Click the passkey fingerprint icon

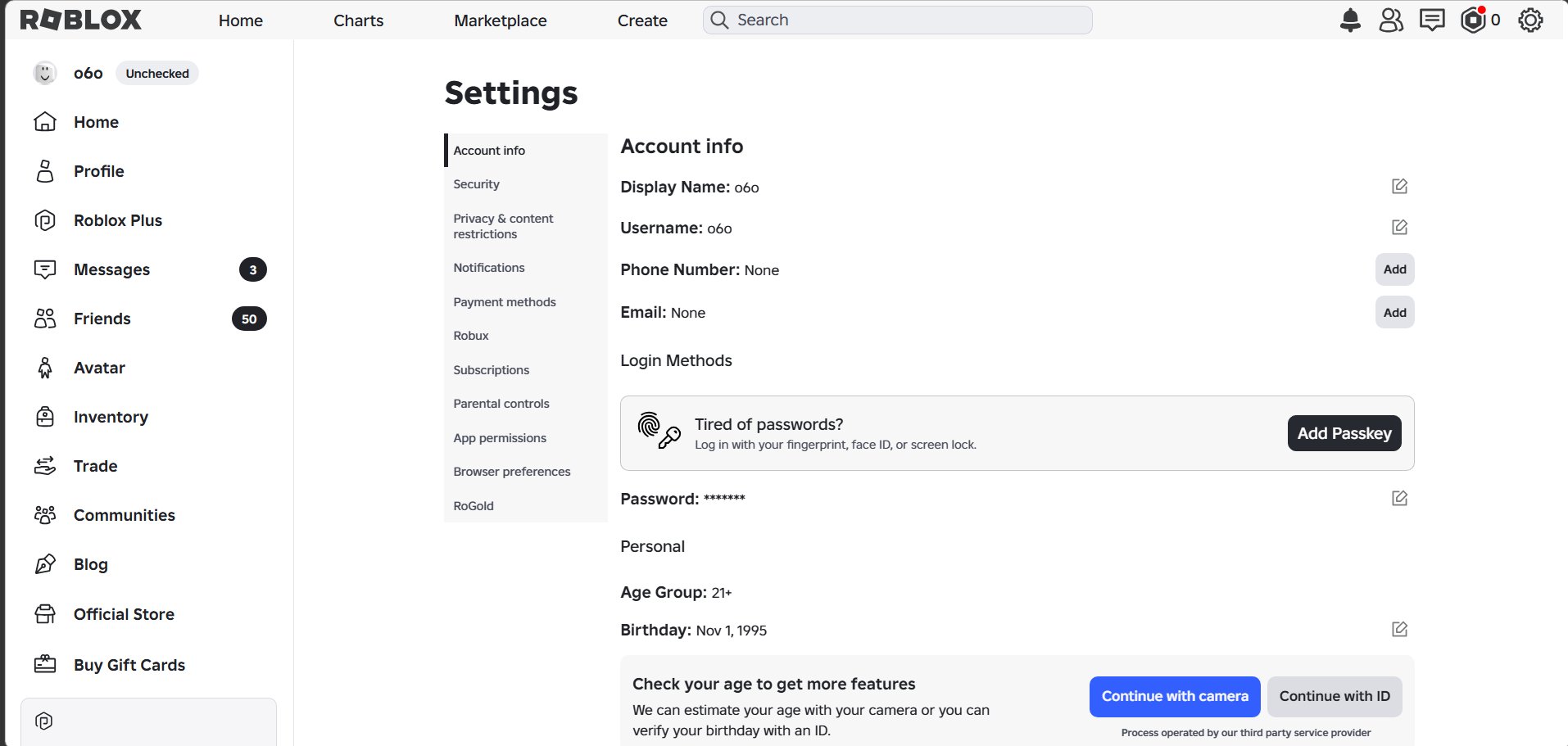(x=659, y=430)
